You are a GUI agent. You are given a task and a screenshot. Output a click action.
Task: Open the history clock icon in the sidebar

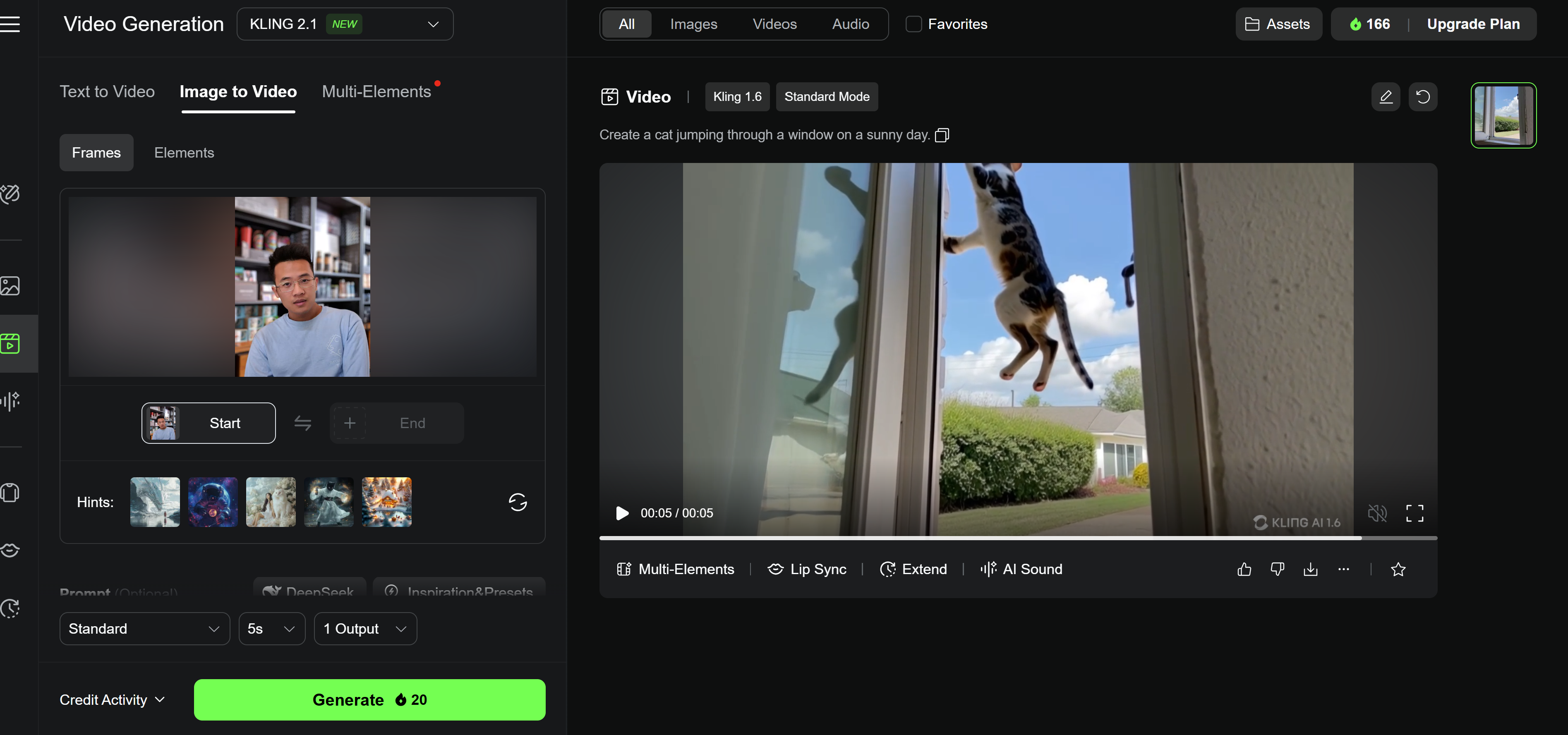click(x=10, y=608)
